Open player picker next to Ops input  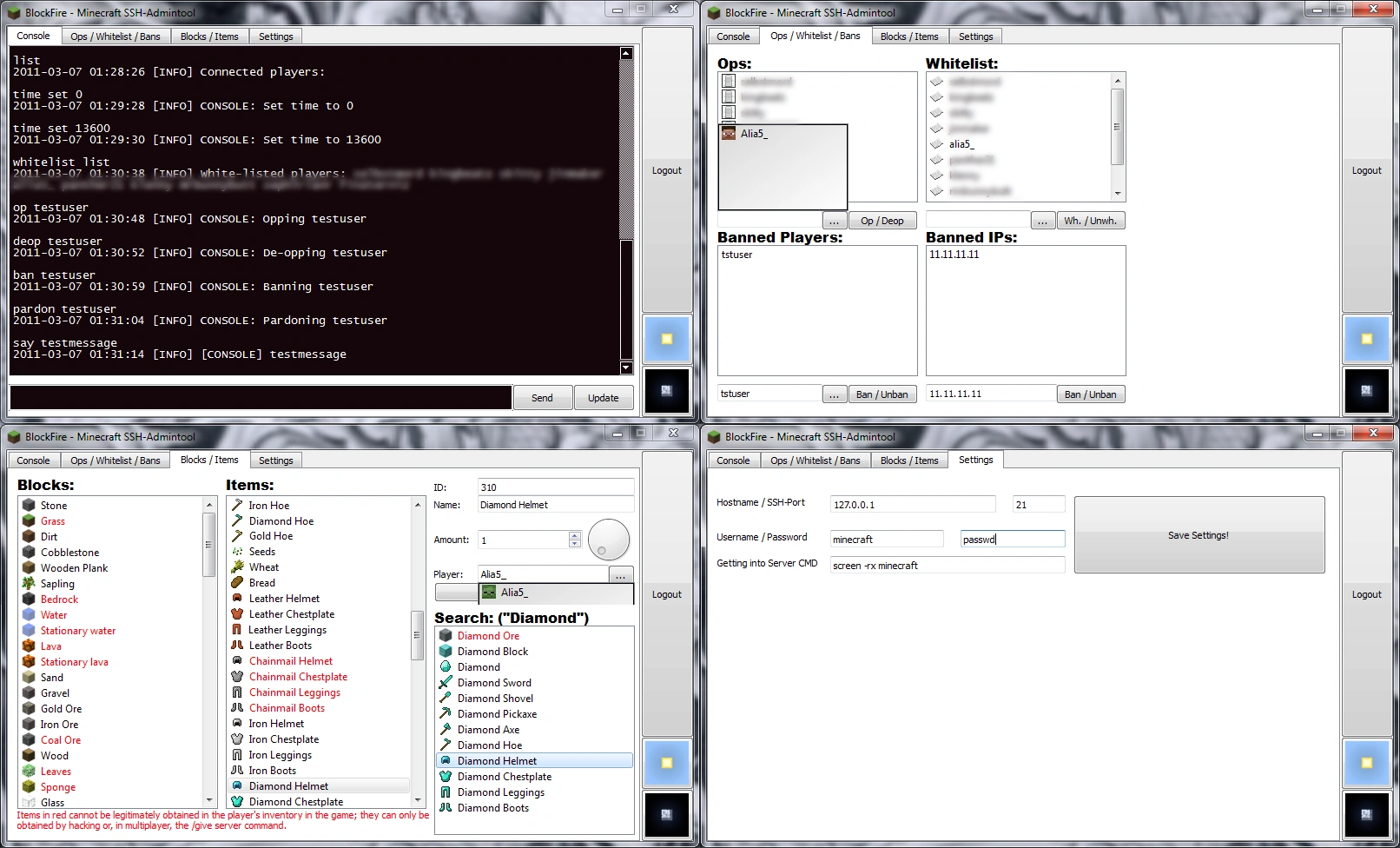coord(834,221)
